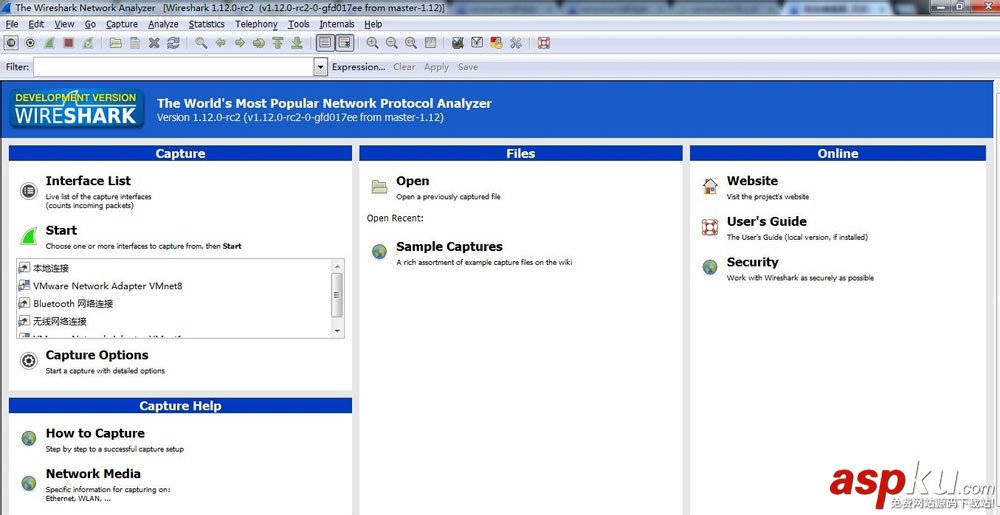Go back in packet history arrow
Image resolution: width=1000 pixels, height=515 pixels.
[x=220, y=43]
